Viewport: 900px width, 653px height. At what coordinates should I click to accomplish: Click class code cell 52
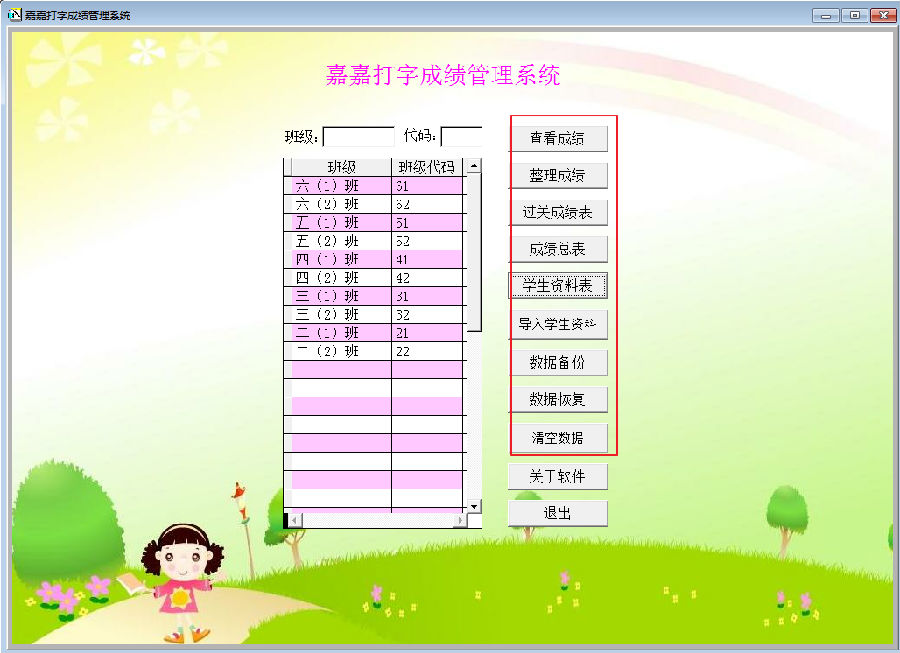coord(427,241)
